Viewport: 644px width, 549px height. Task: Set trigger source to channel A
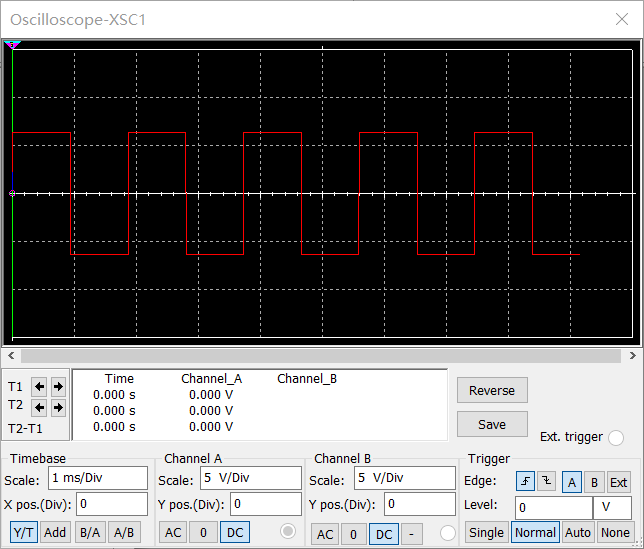[571, 482]
